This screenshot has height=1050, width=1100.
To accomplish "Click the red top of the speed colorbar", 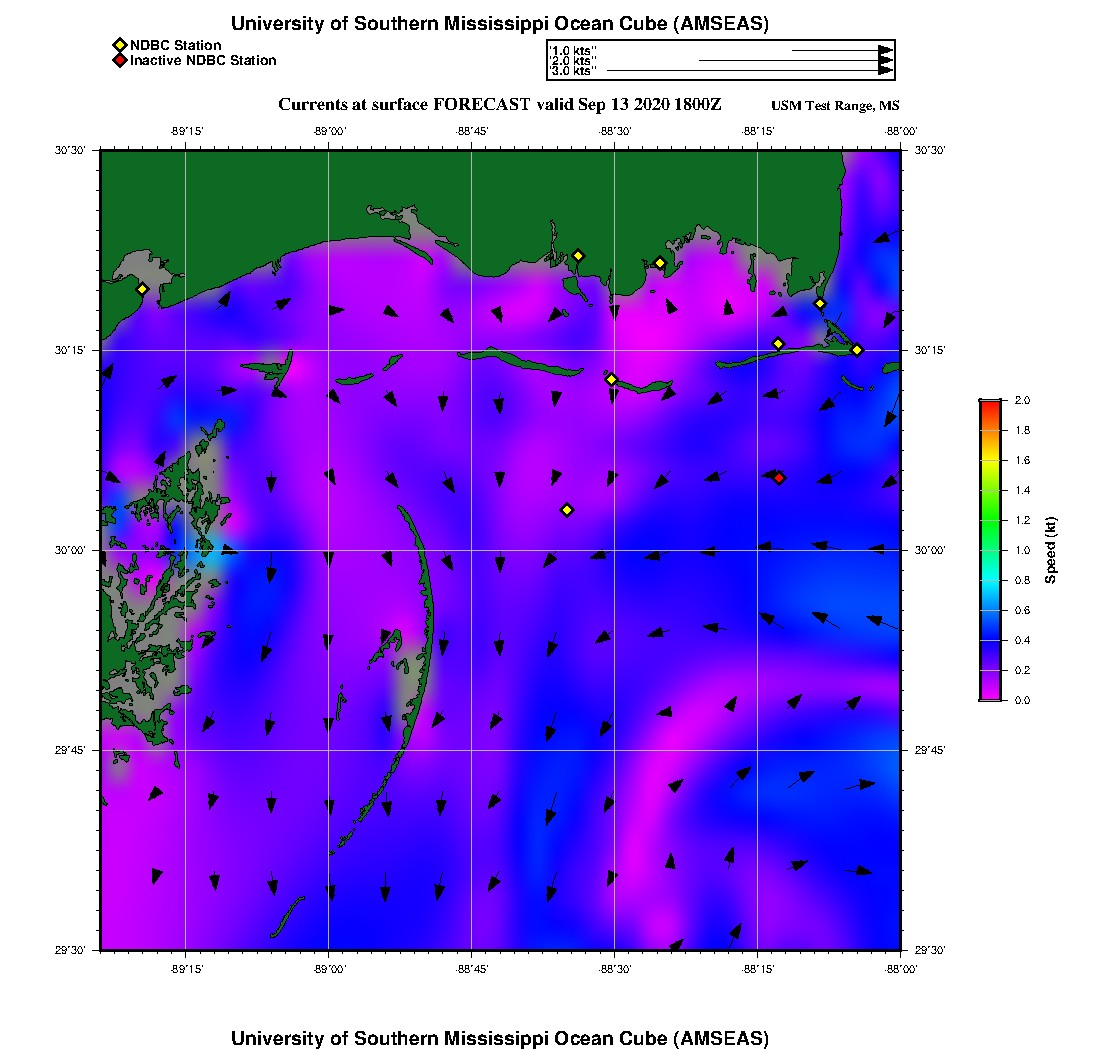I will pos(989,404).
